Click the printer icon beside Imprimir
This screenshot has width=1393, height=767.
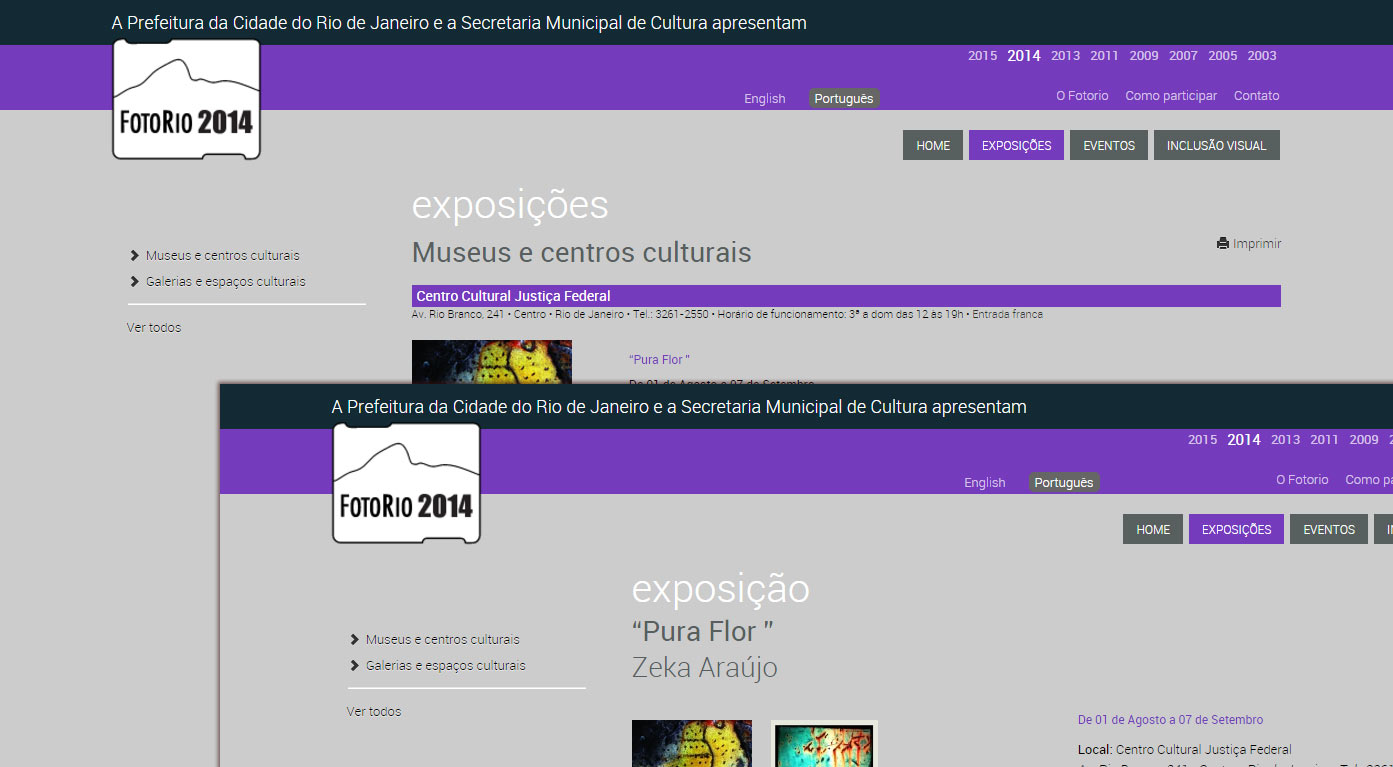1222,243
